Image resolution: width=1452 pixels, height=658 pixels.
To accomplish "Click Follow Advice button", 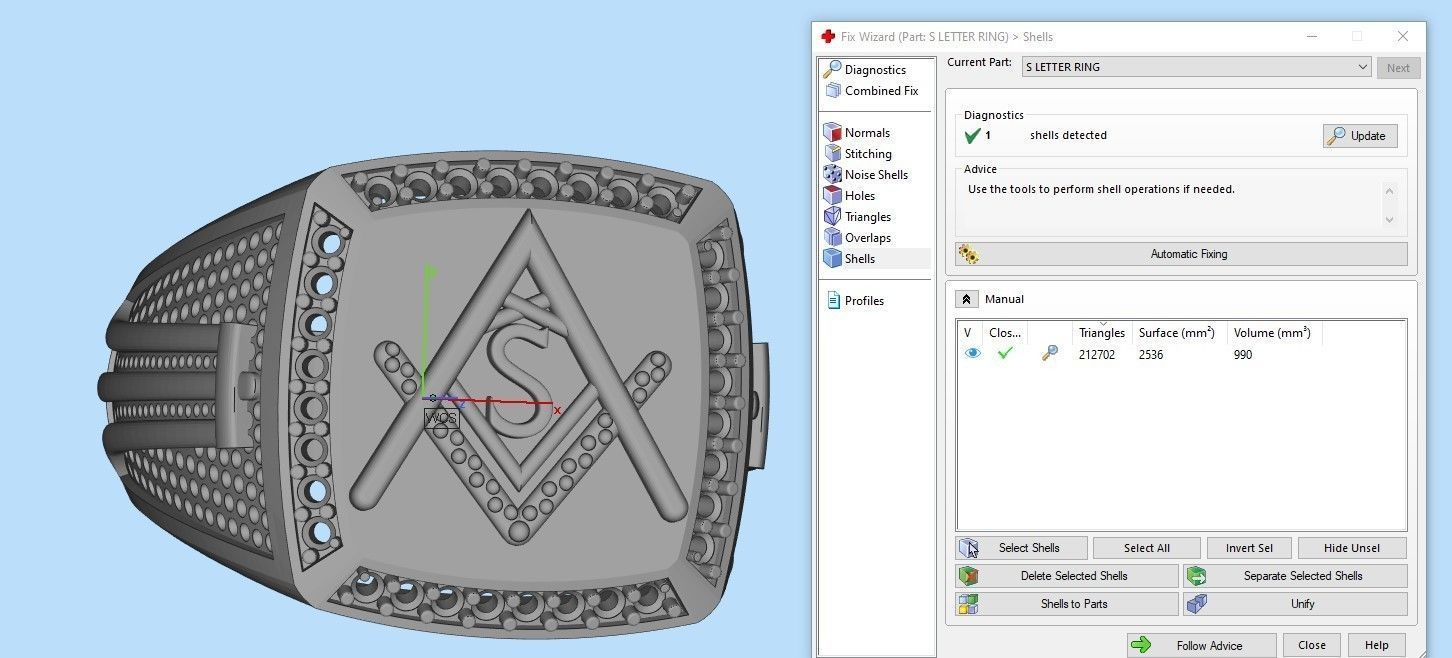I will pyautogui.click(x=1201, y=645).
